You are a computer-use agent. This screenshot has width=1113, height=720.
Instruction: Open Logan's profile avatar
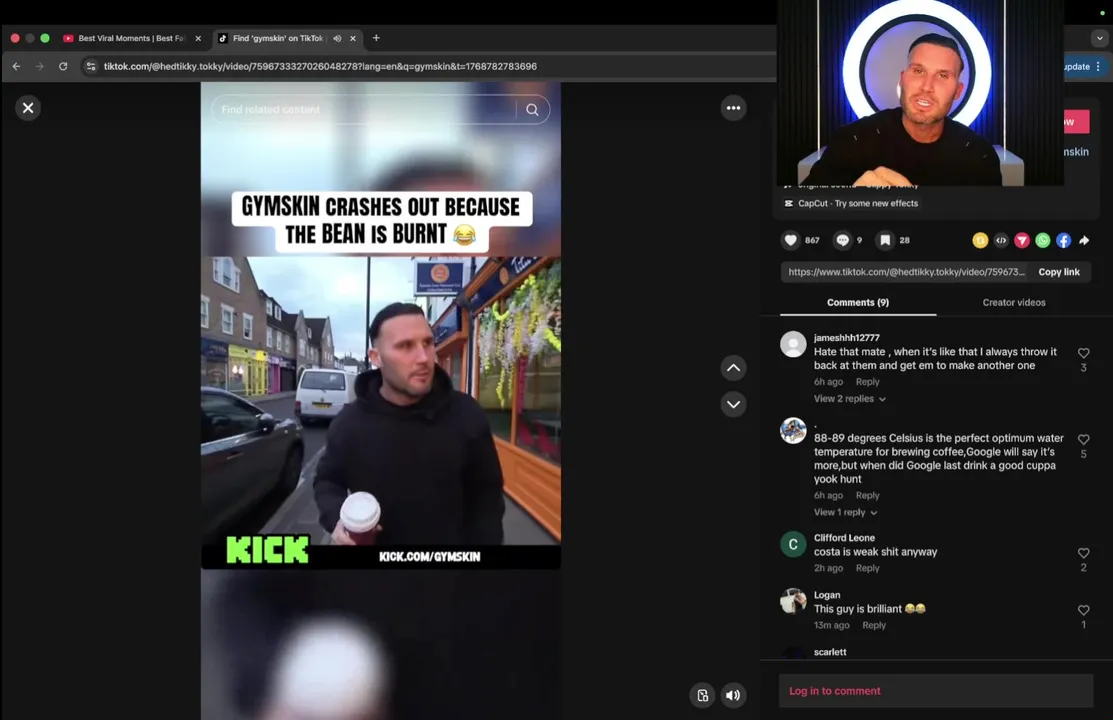793,601
